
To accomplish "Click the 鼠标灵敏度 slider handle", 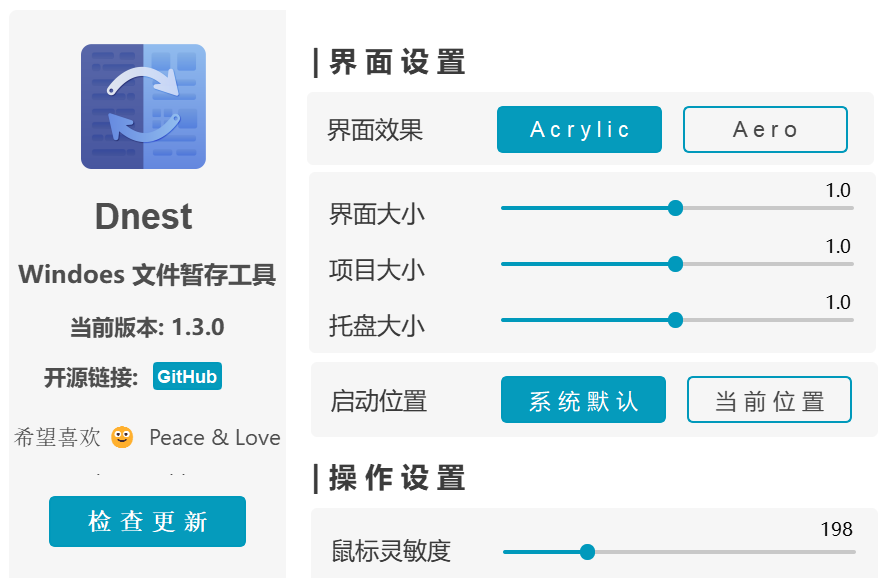I will point(588,552).
